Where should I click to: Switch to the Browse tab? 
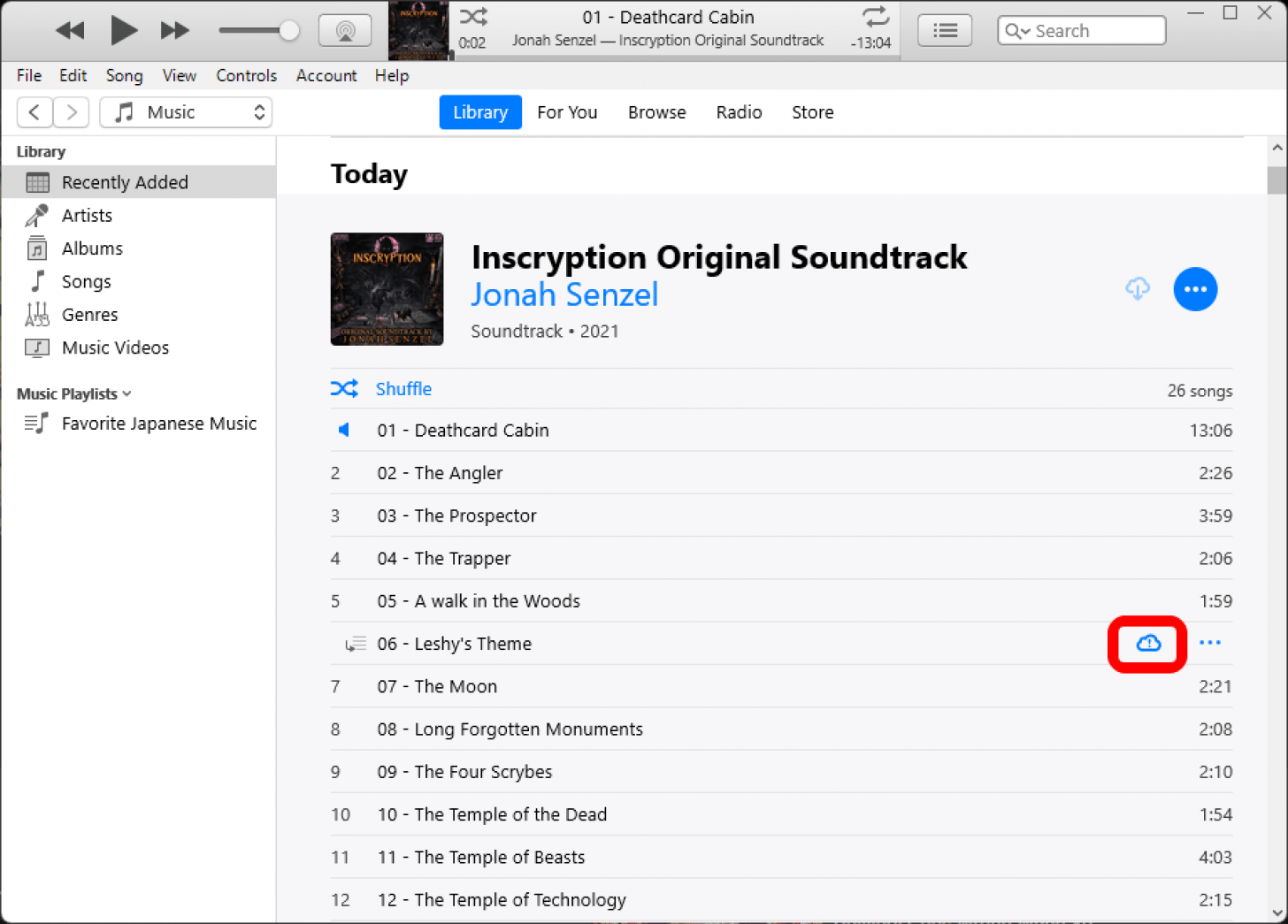[656, 112]
